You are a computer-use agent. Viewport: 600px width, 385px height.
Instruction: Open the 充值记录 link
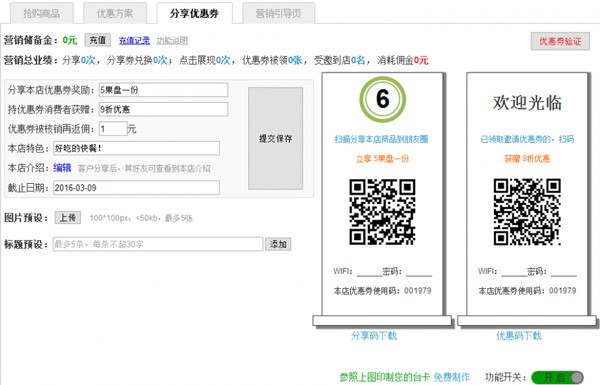[134, 41]
